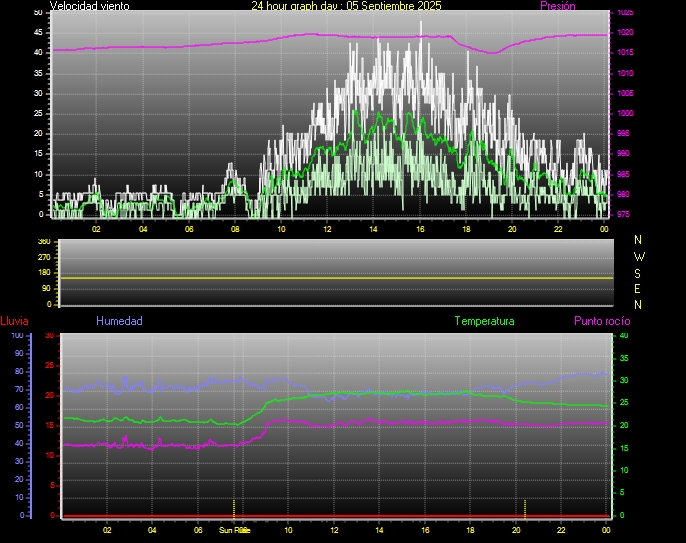Click the yellow wind direction line
The width and height of the screenshot is (686, 543).
pos(336,278)
